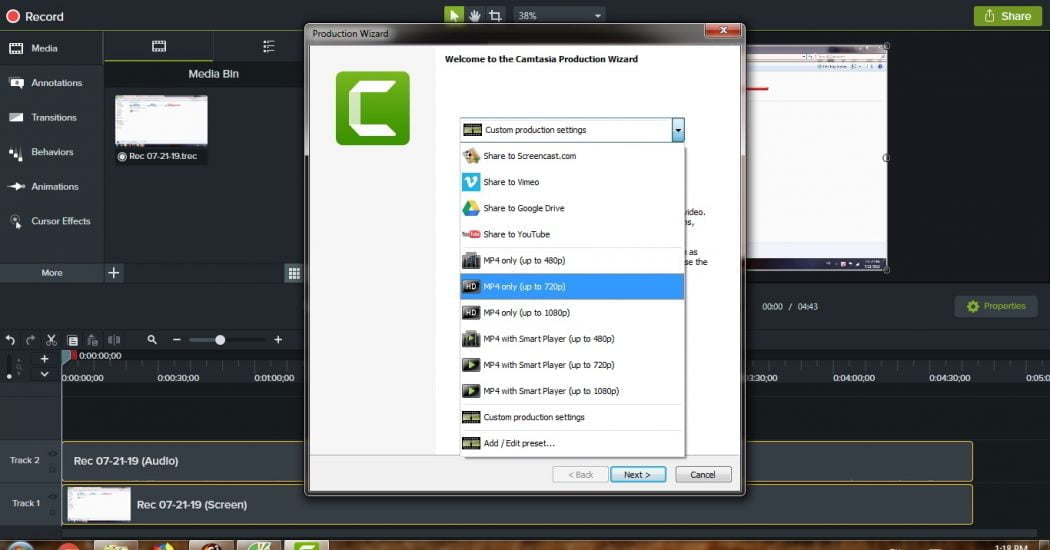Choose MP4 with Smart Player (up to 720p)
Image resolution: width=1050 pixels, height=550 pixels.
coord(572,365)
